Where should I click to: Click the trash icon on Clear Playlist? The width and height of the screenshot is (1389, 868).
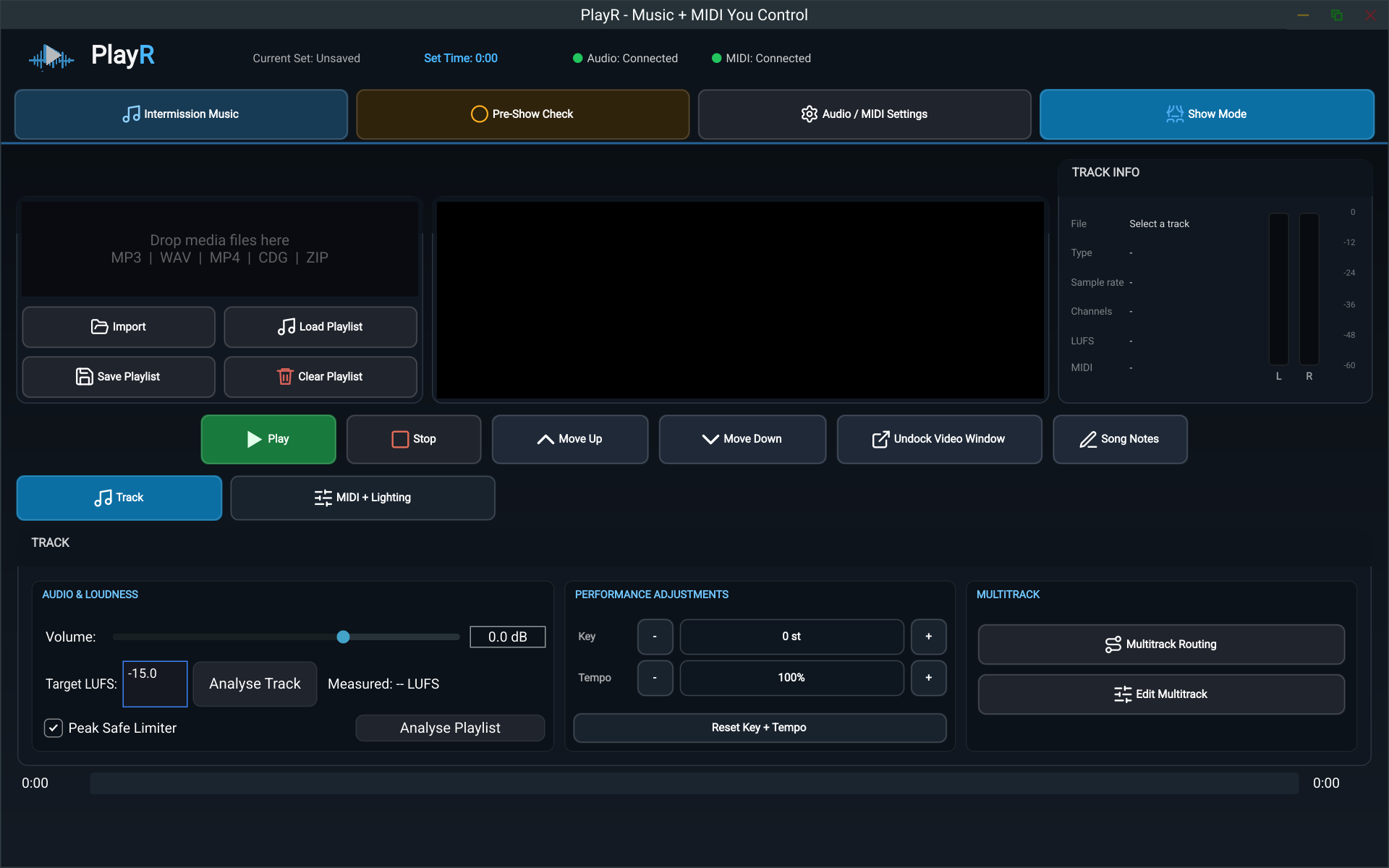point(285,377)
